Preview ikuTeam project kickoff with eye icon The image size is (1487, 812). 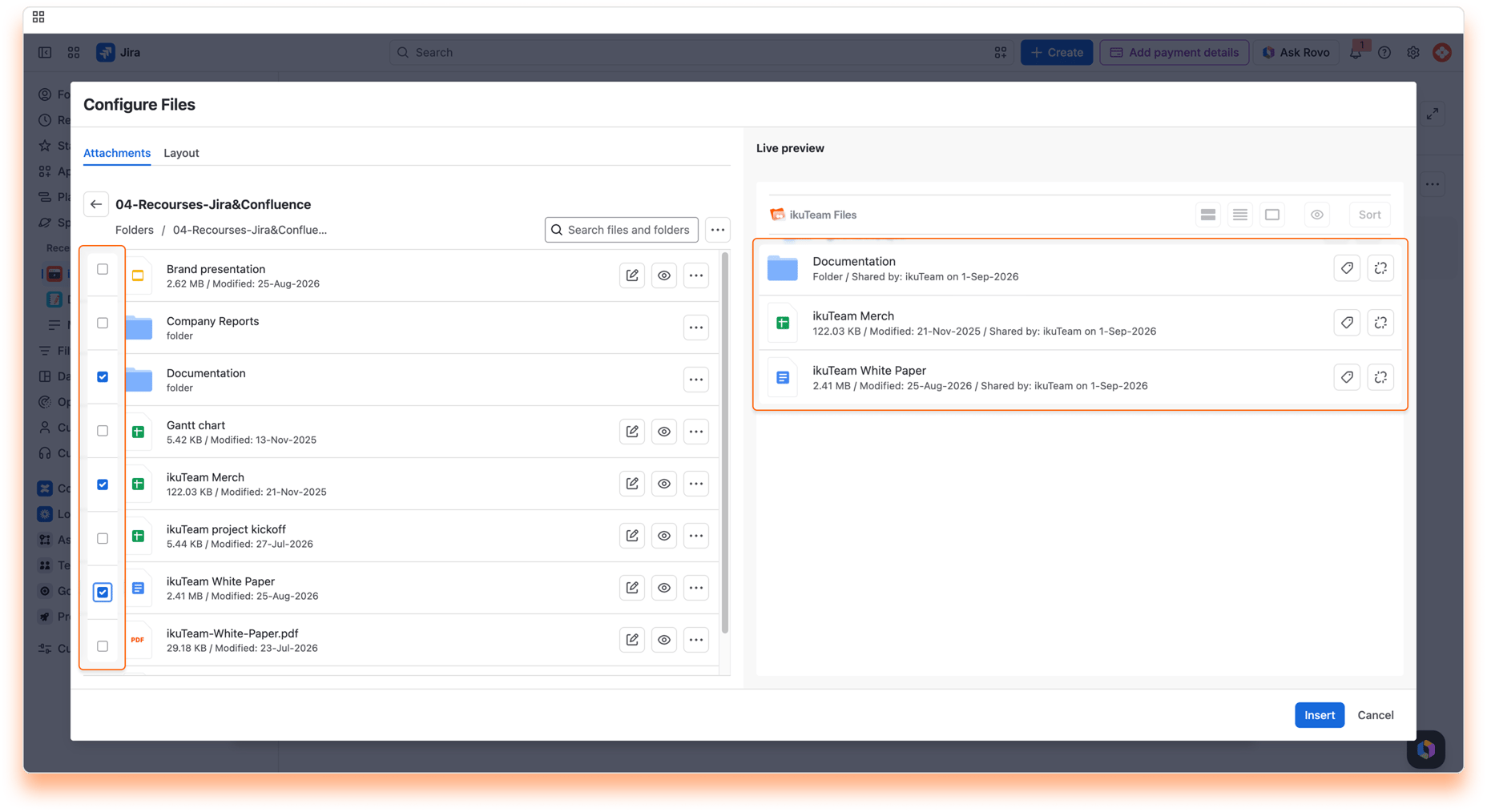click(x=664, y=536)
